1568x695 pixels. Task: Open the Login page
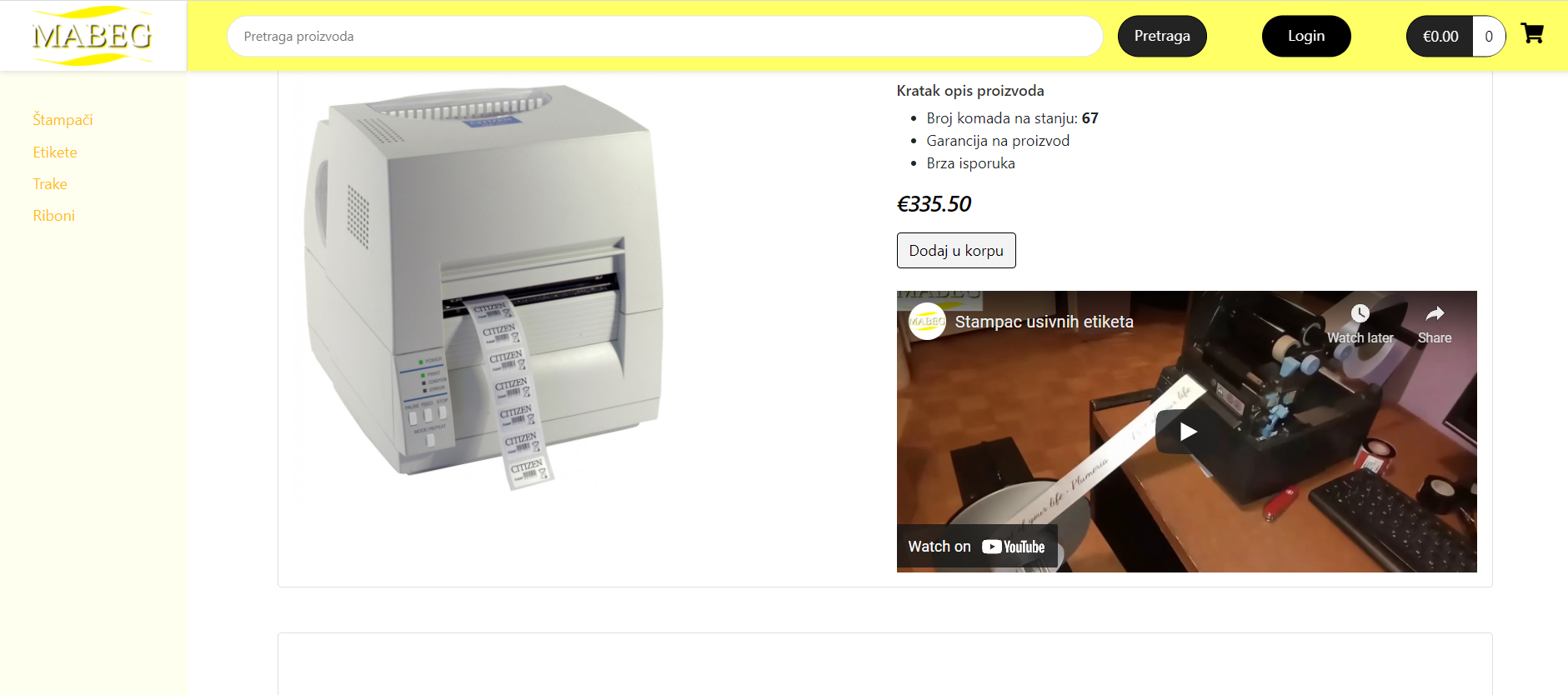tap(1306, 36)
